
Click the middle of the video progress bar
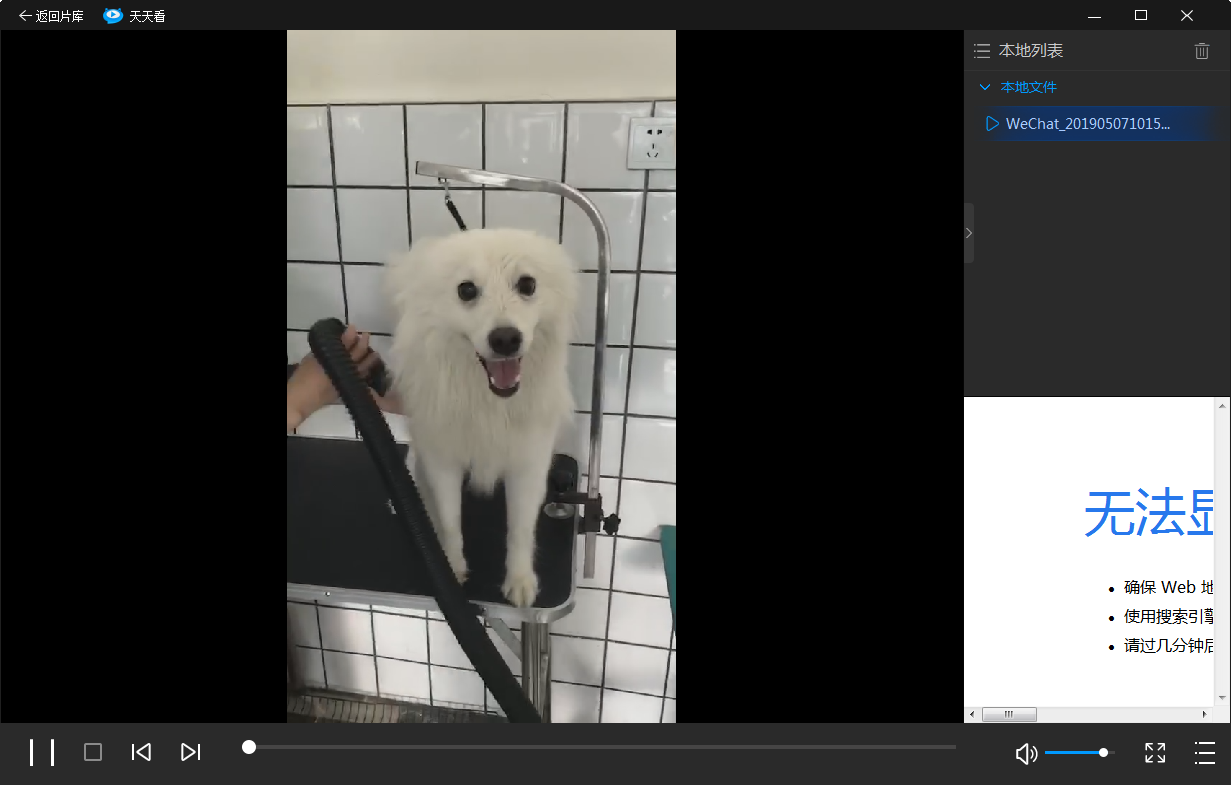[x=600, y=747]
